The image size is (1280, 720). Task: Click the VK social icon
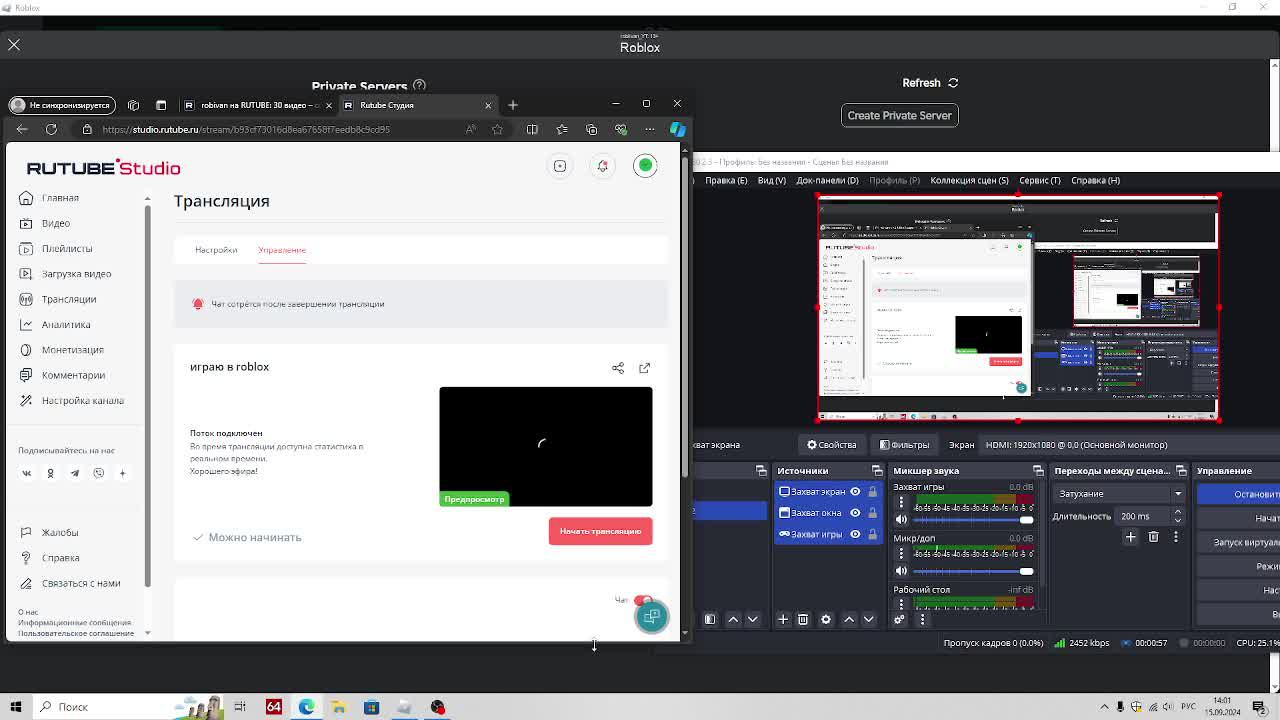[x=27, y=473]
